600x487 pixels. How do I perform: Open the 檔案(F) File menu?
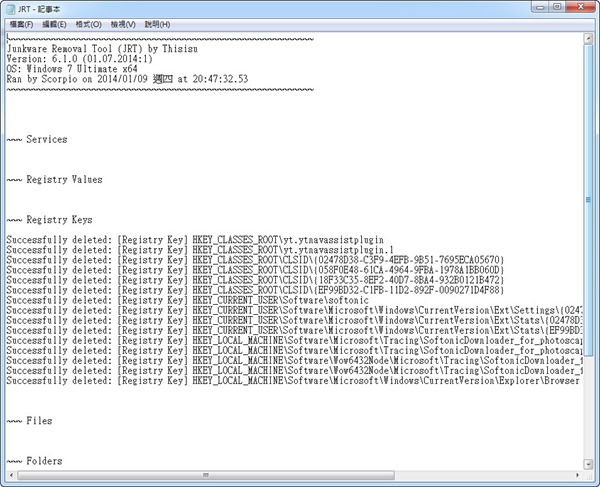point(21,24)
